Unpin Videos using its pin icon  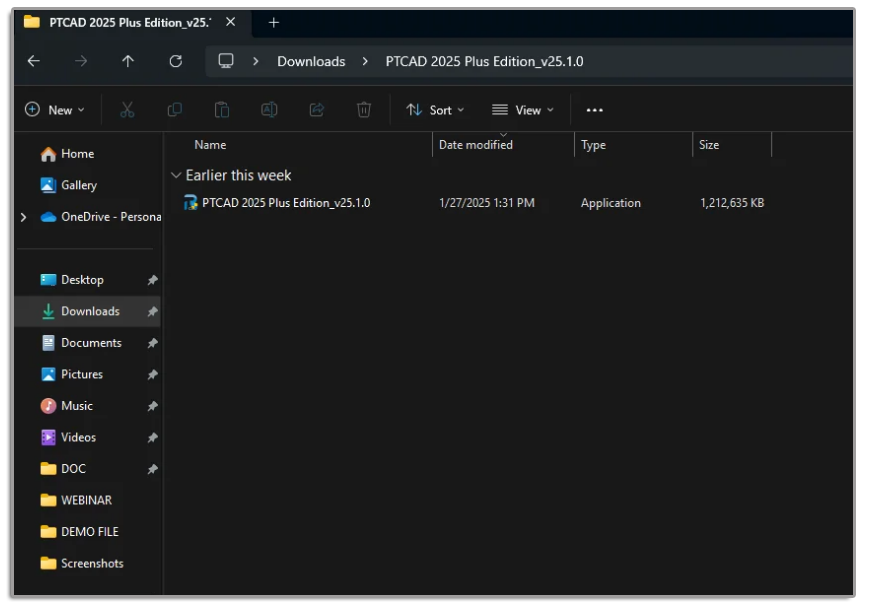[x=152, y=438]
